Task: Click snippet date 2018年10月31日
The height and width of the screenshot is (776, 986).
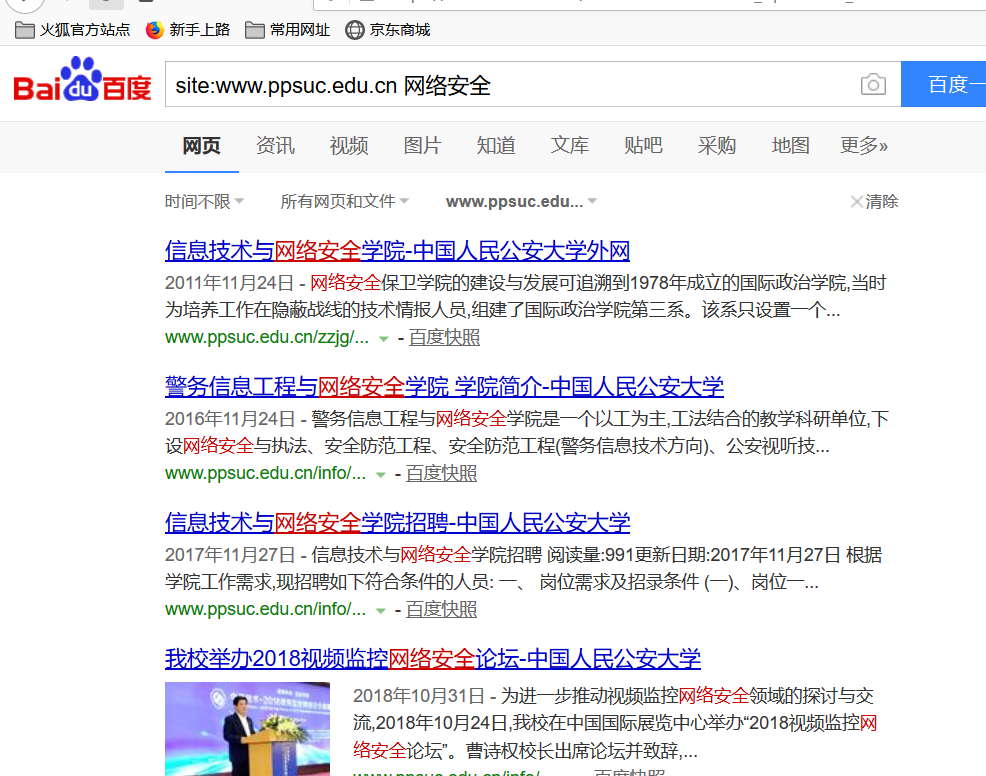Action: [418, 696]
